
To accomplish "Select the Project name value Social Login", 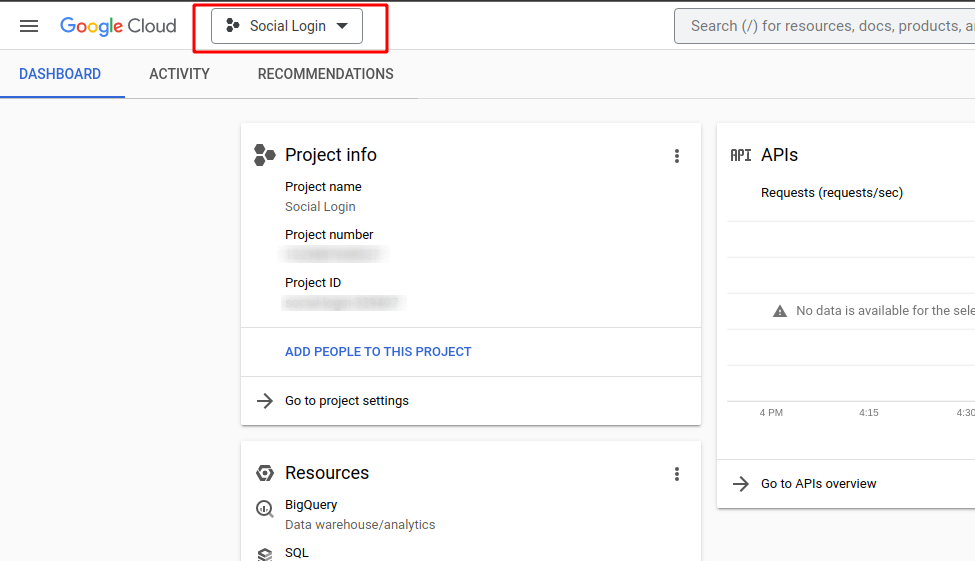I will (320, 207).
